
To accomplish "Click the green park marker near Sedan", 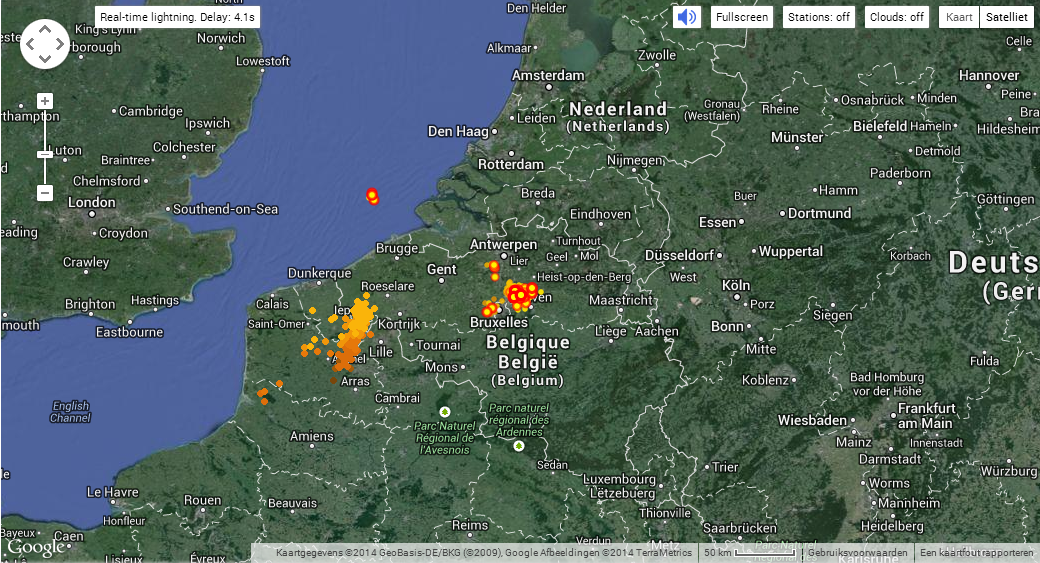I will 519,446.
